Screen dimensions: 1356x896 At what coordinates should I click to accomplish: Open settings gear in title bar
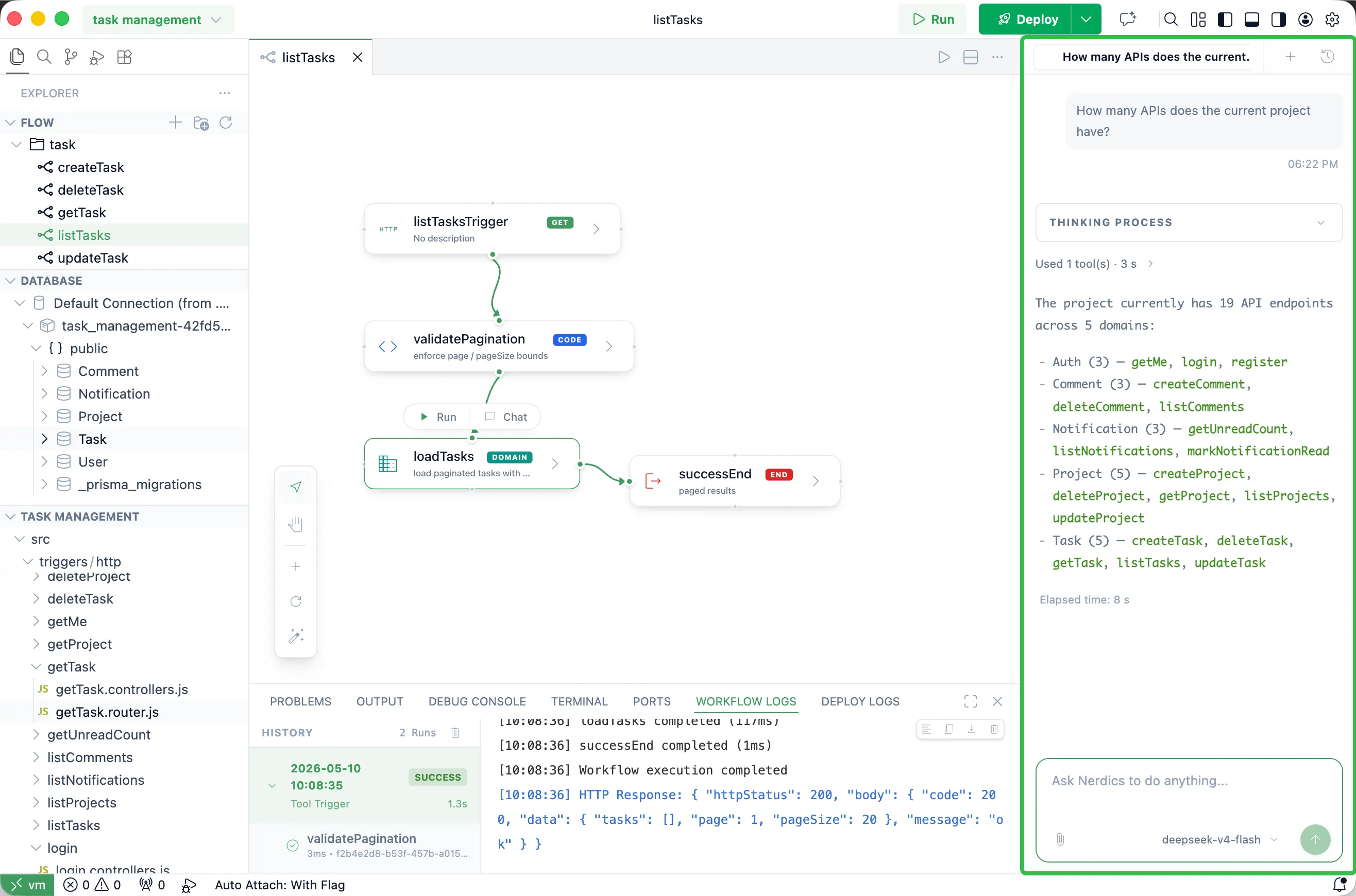click(x=1333, y=20)
